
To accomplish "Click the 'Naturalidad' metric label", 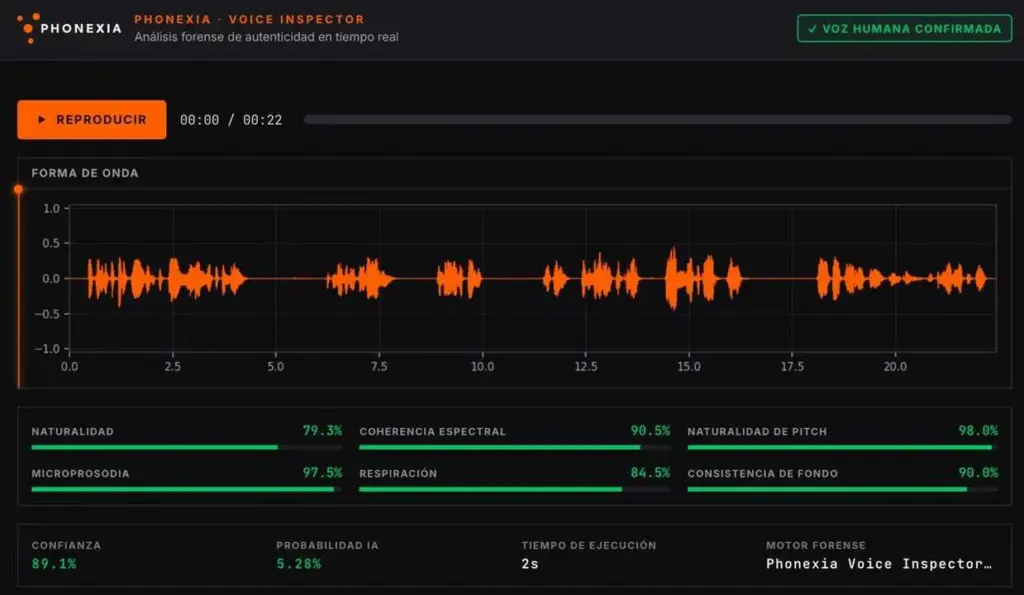I will click(72, 432).
